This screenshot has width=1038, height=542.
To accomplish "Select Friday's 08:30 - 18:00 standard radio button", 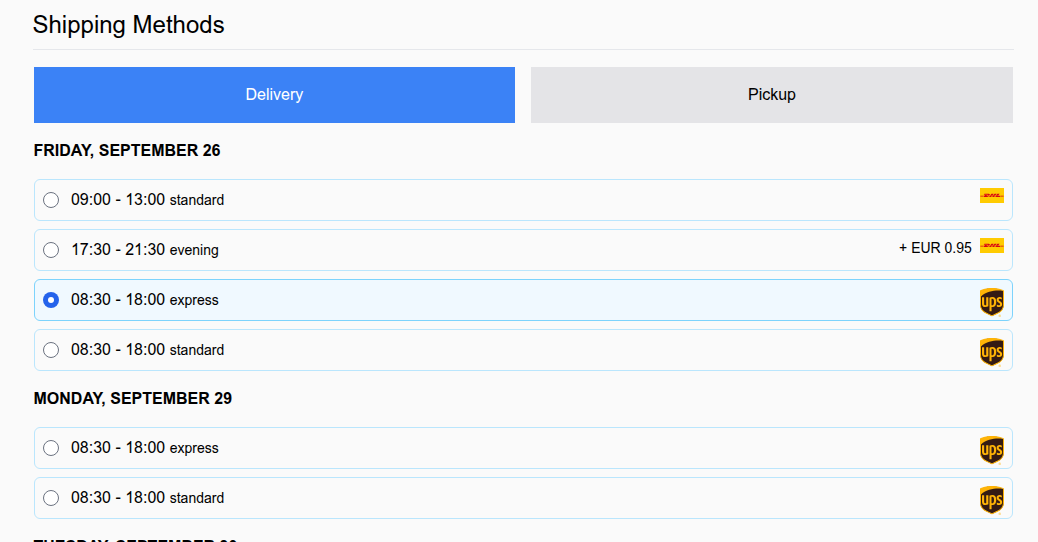I will point(51,350).
